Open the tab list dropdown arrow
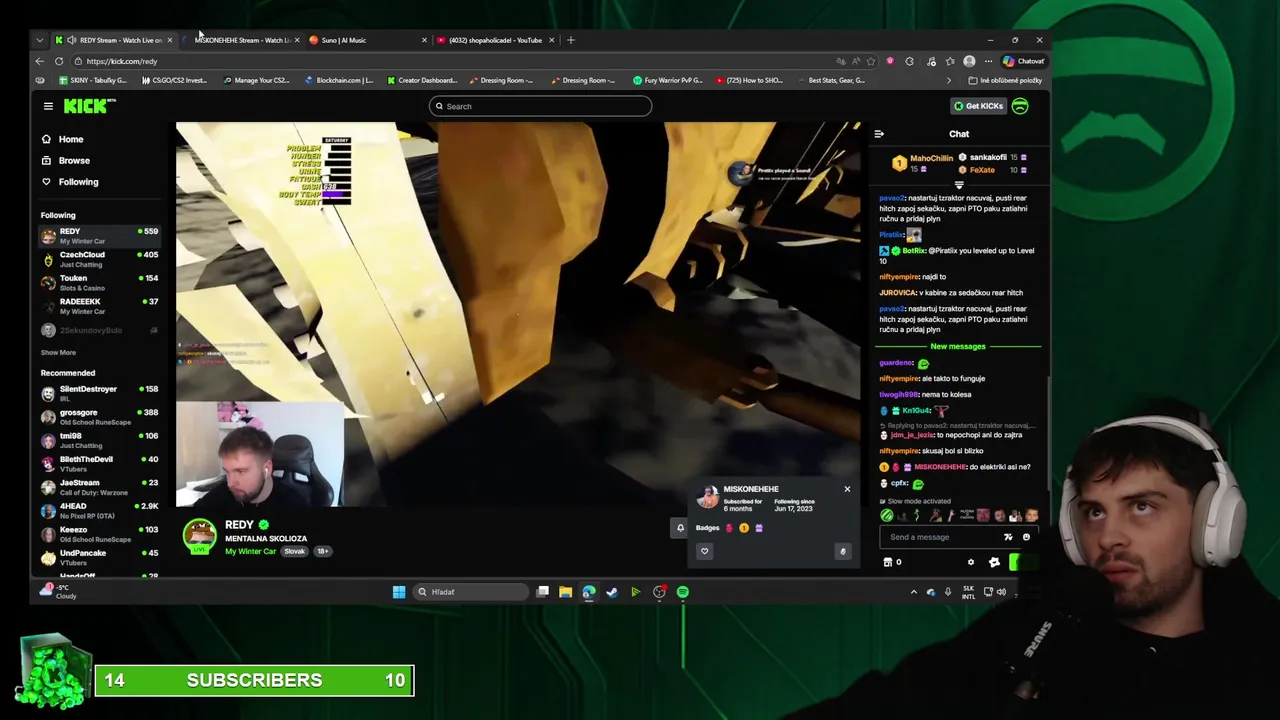This screenshot has height=720, width=1280. (40, 40)
